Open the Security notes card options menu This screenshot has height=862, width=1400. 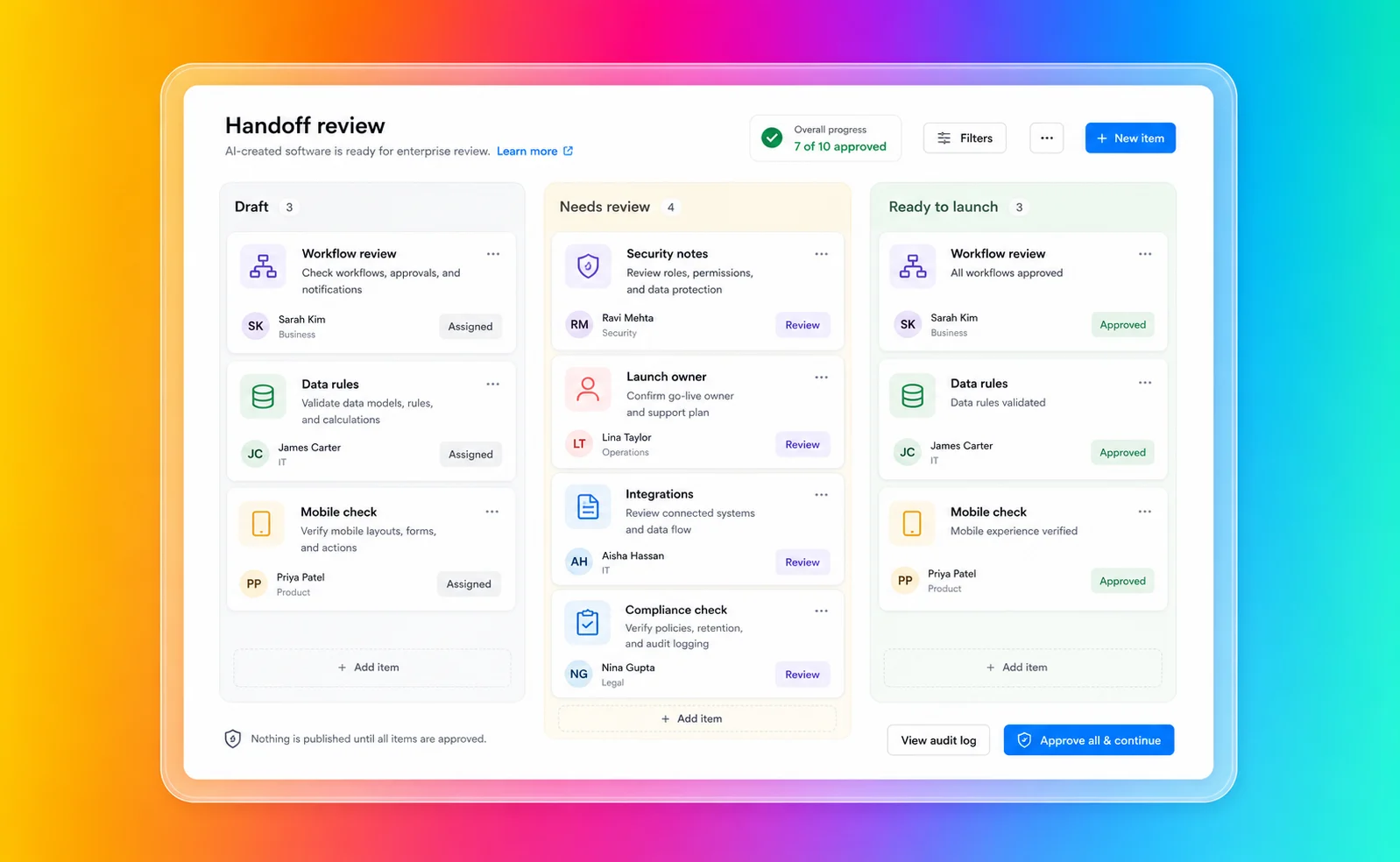[821, 254]
